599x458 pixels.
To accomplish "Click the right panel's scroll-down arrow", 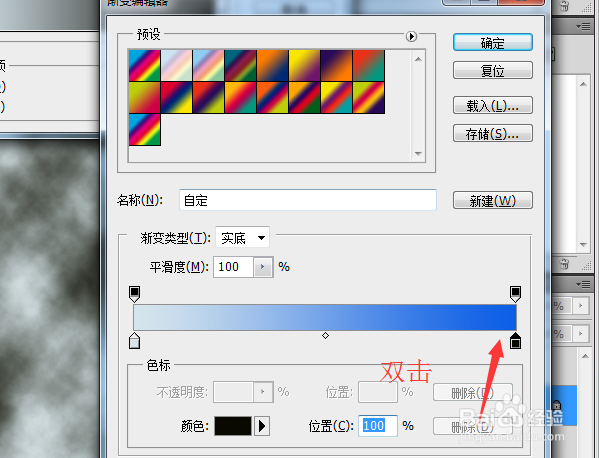I will click(x=583, y=245).
